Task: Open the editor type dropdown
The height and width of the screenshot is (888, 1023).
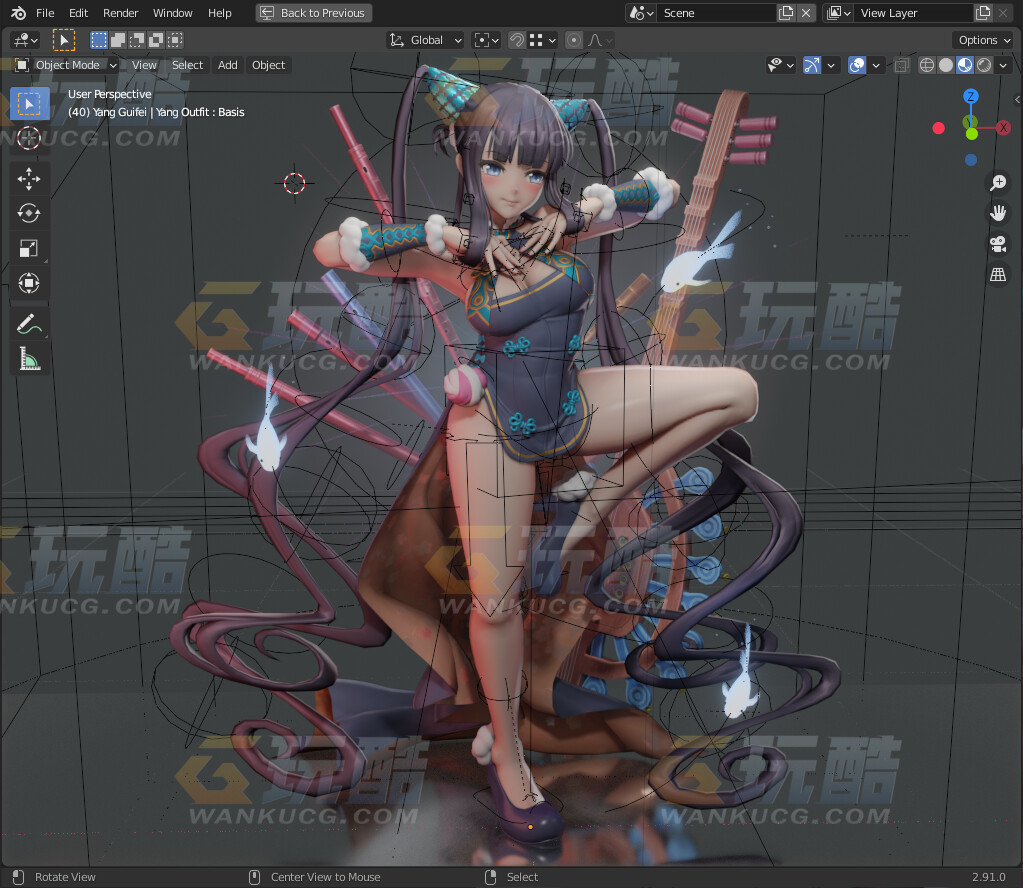Action: coord(25,40)
